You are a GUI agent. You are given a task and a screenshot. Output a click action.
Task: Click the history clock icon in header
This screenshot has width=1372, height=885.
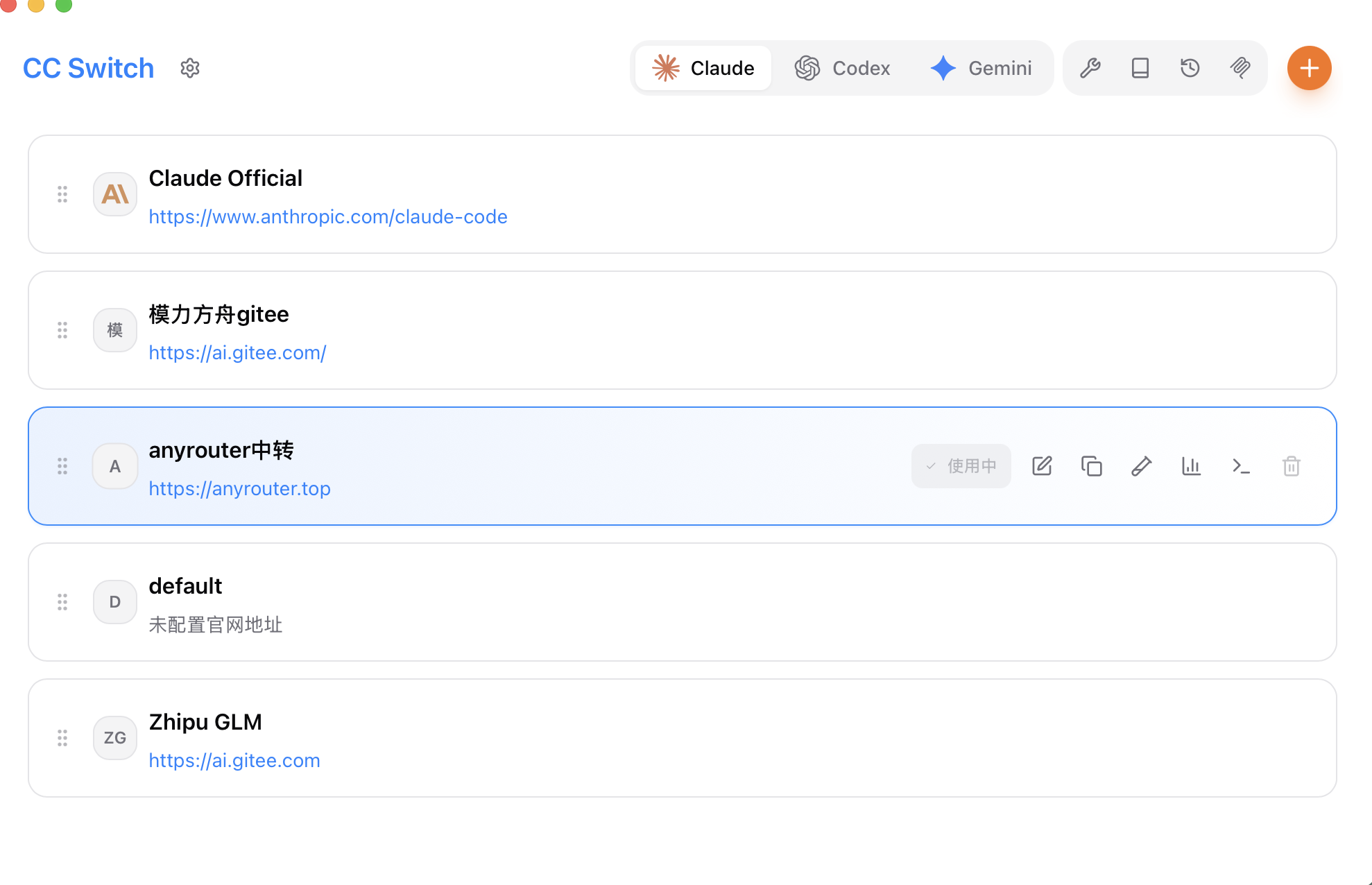pos(1190,68)
